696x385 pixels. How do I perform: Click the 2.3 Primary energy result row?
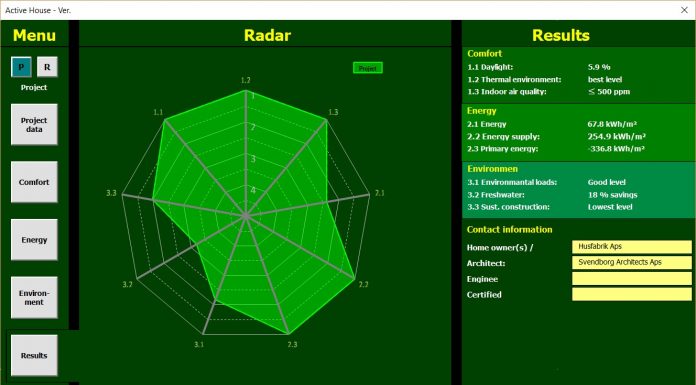pyautogui.click(x=556, y=149)
